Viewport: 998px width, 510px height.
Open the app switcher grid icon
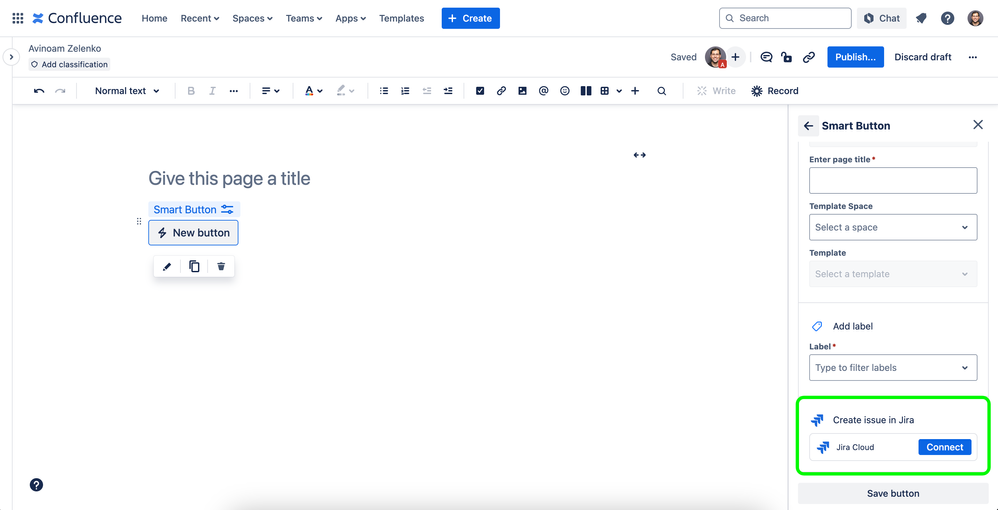click(x=18, y=18)
